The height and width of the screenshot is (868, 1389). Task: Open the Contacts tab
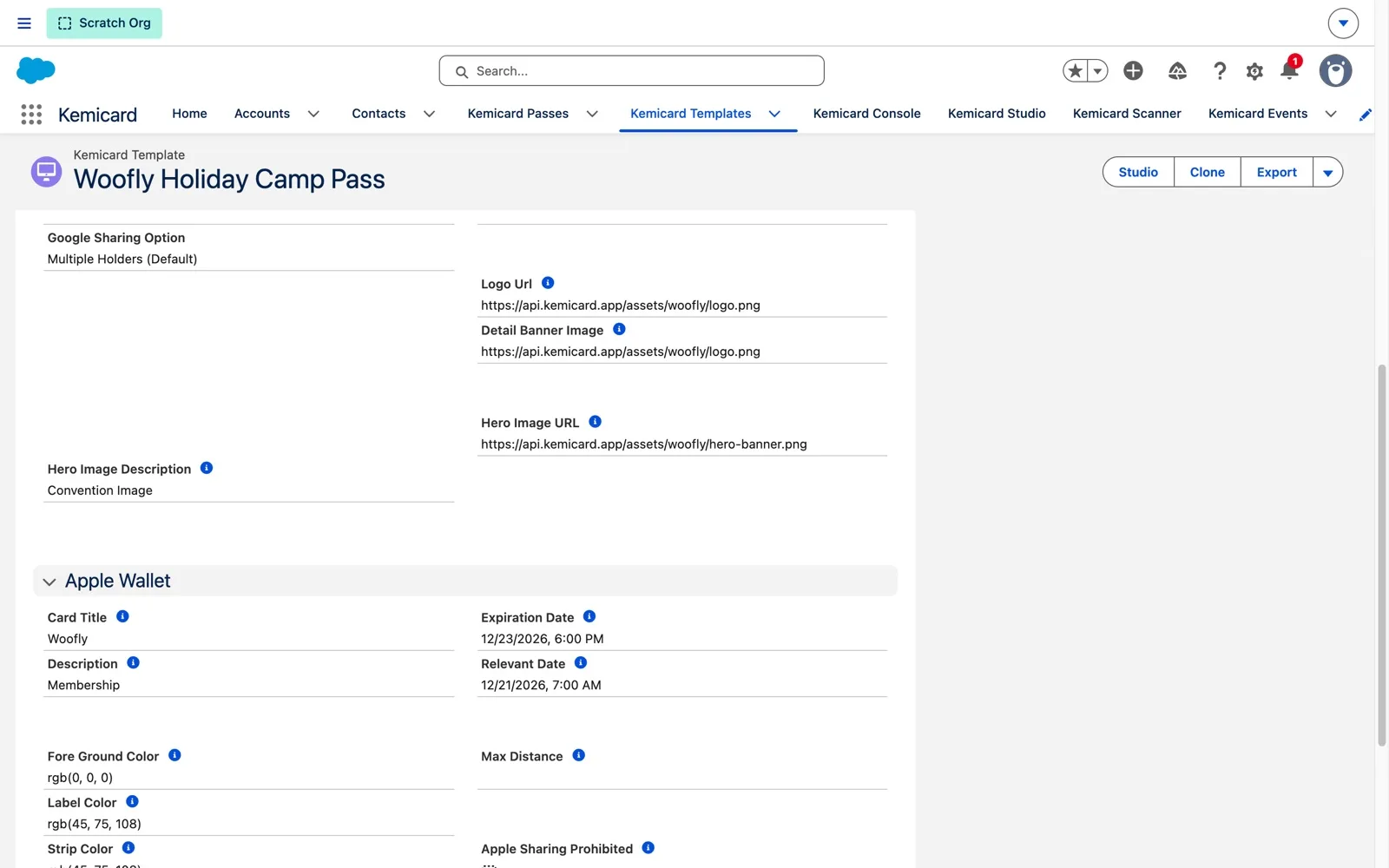pyautogui.click(x=379, y=114)
